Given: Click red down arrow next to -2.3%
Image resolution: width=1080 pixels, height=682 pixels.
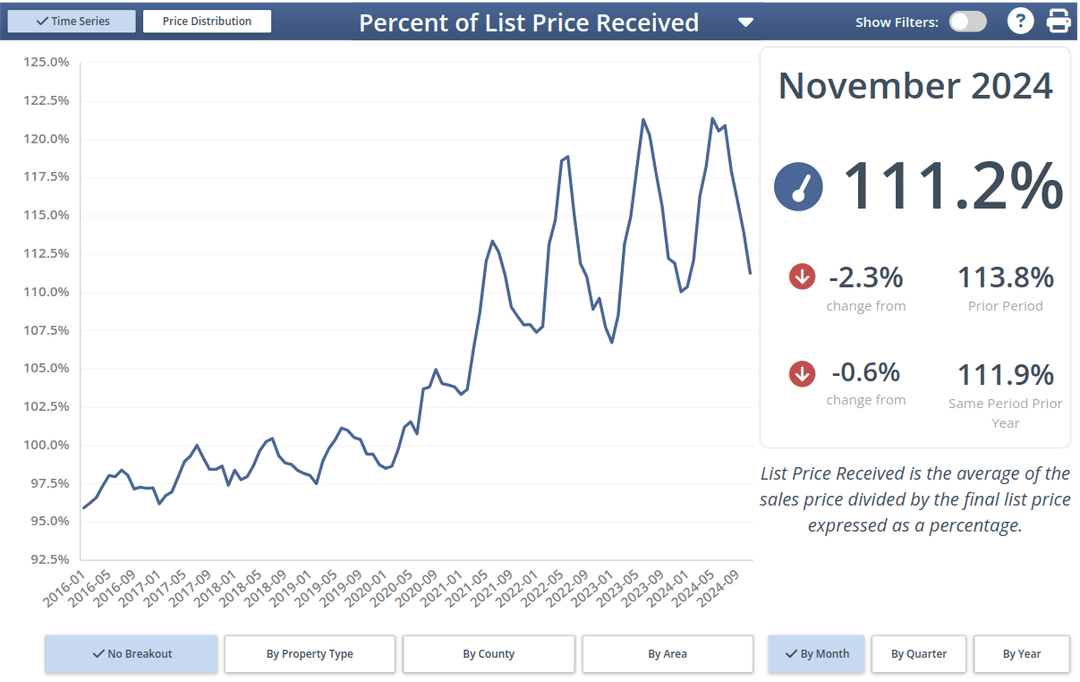Looking at the screenshot, I should pyautogui.click(x=802, y=276).
